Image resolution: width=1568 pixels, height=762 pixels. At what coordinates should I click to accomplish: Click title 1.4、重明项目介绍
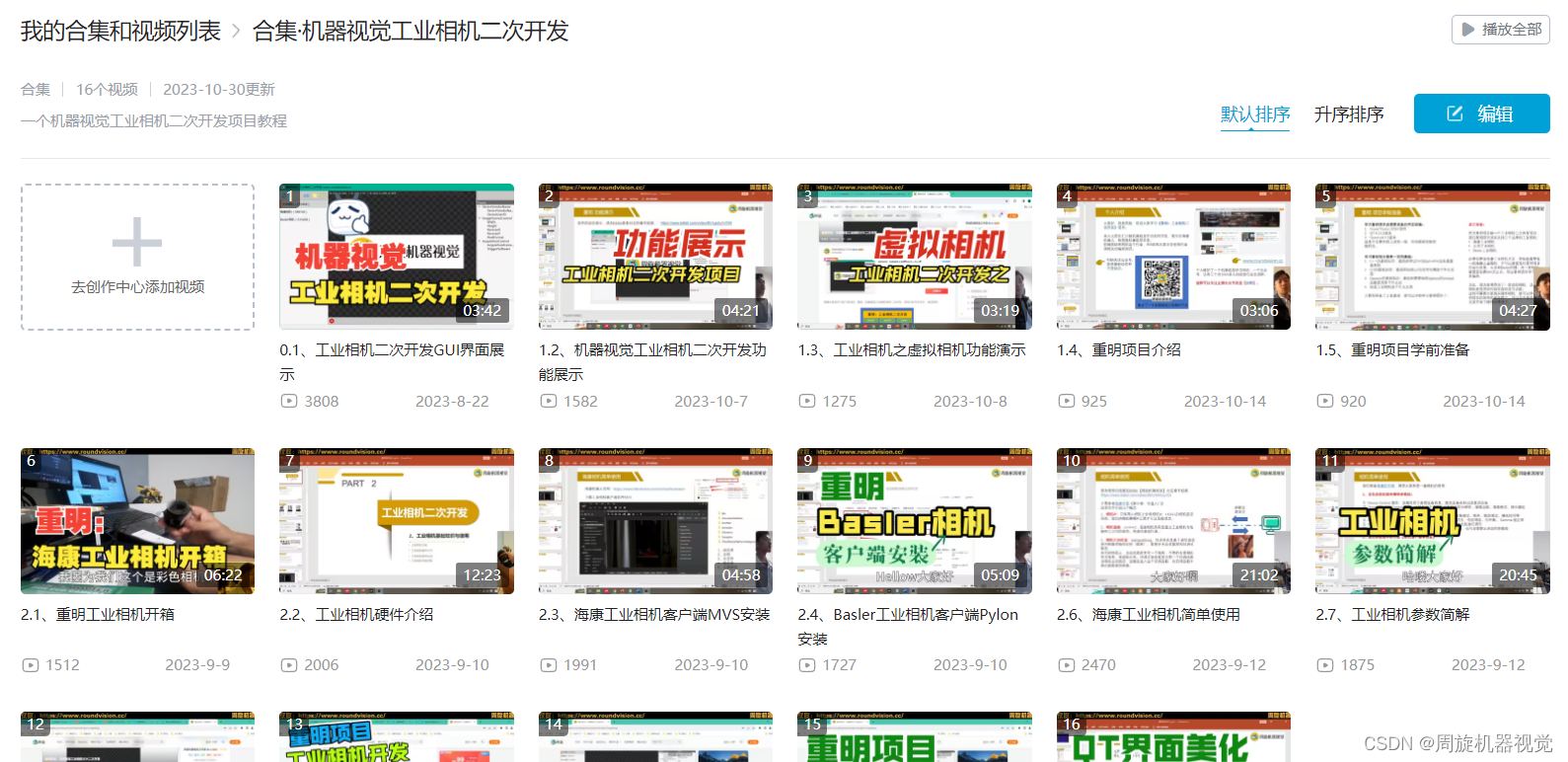(x=1119, y=350)
